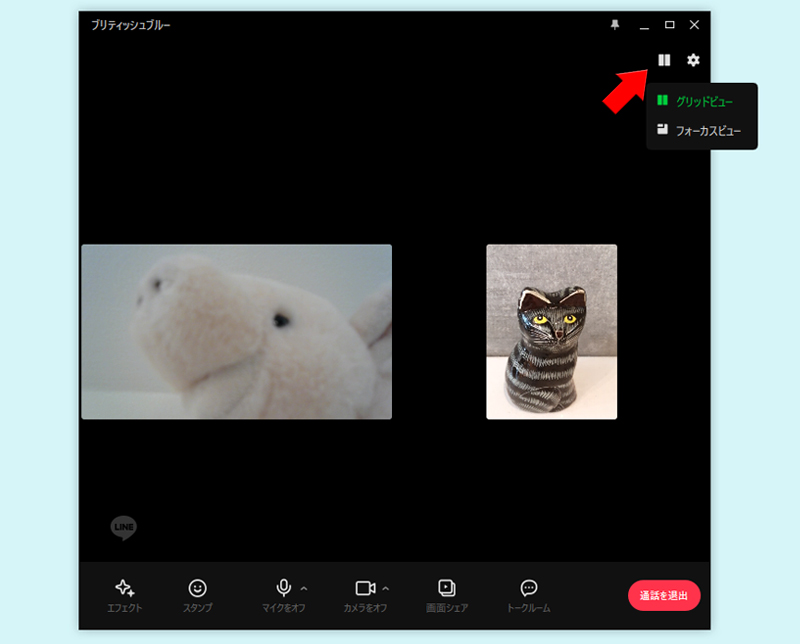
Task: Select the エフェクト sparkle icon
Action: (x=125, y=588)
